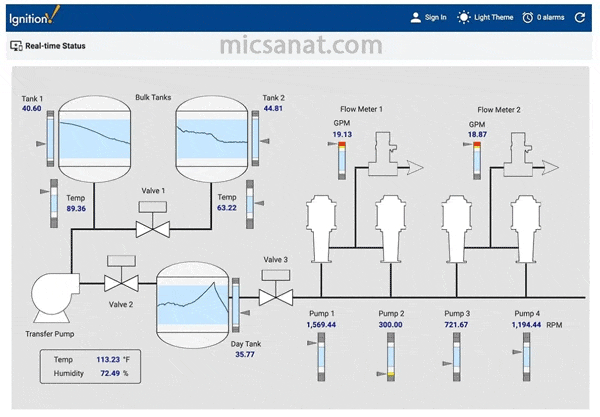Screen dimensions: 600x417
Task: Toggle the Valve 1 symbol
Action: pyautogui.click(x=153, y=219)
